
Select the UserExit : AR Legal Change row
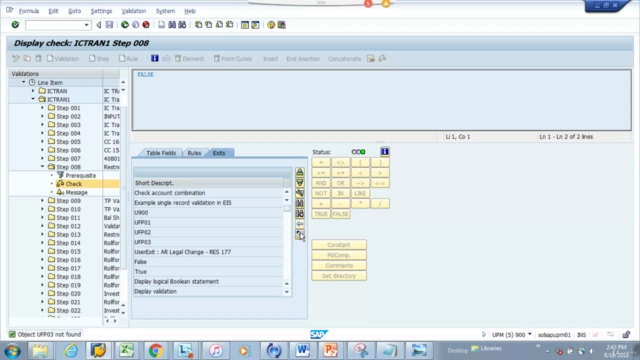(208, 252)
